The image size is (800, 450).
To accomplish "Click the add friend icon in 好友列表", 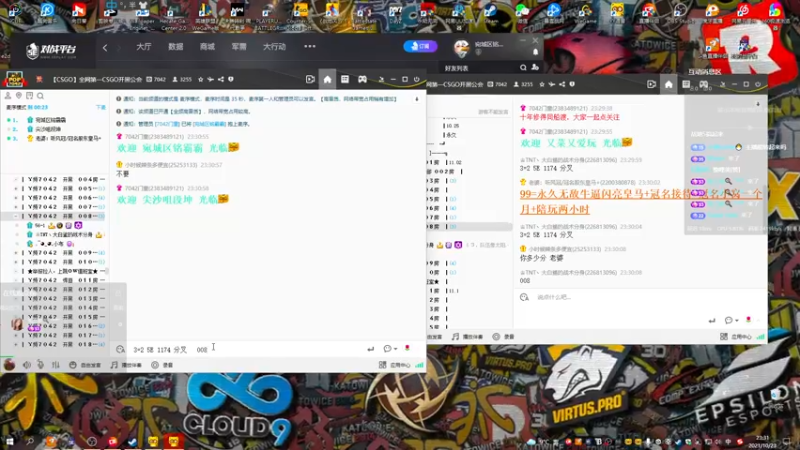I will [x=535, y=67].
